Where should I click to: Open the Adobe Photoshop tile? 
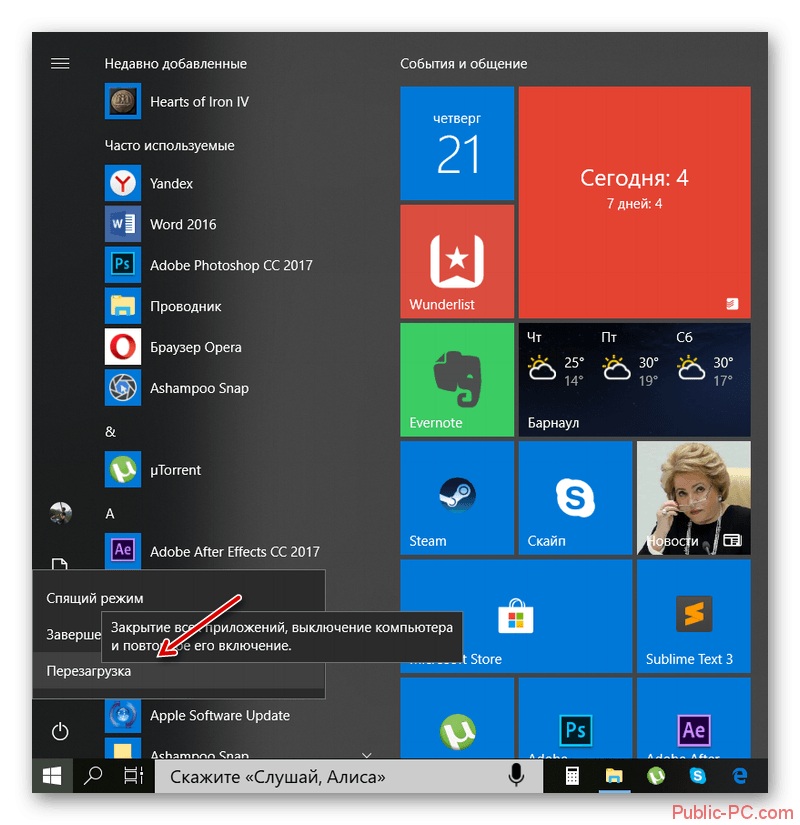point(575,718)
